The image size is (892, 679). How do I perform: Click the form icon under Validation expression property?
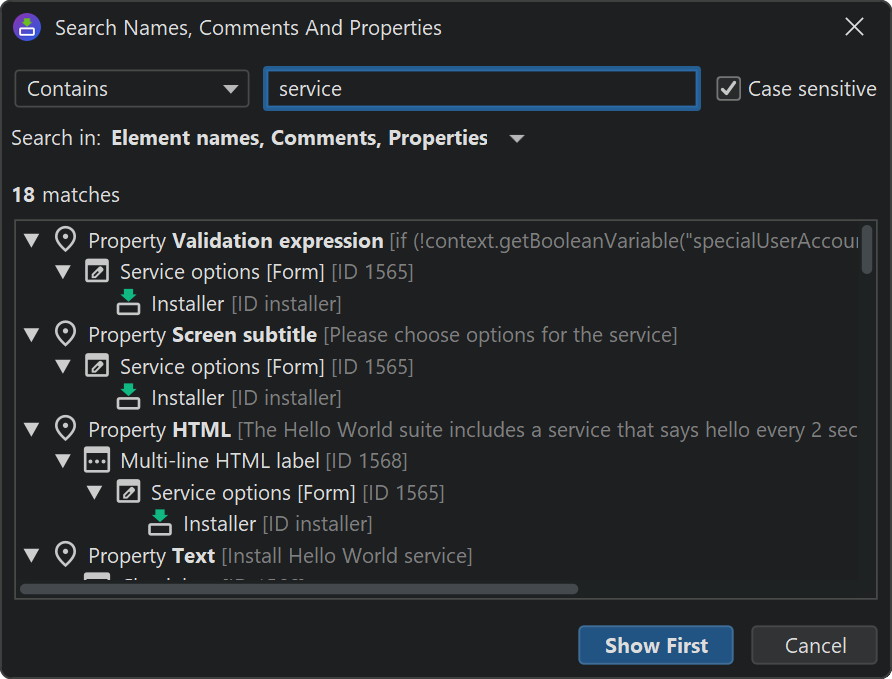(97, 271)
